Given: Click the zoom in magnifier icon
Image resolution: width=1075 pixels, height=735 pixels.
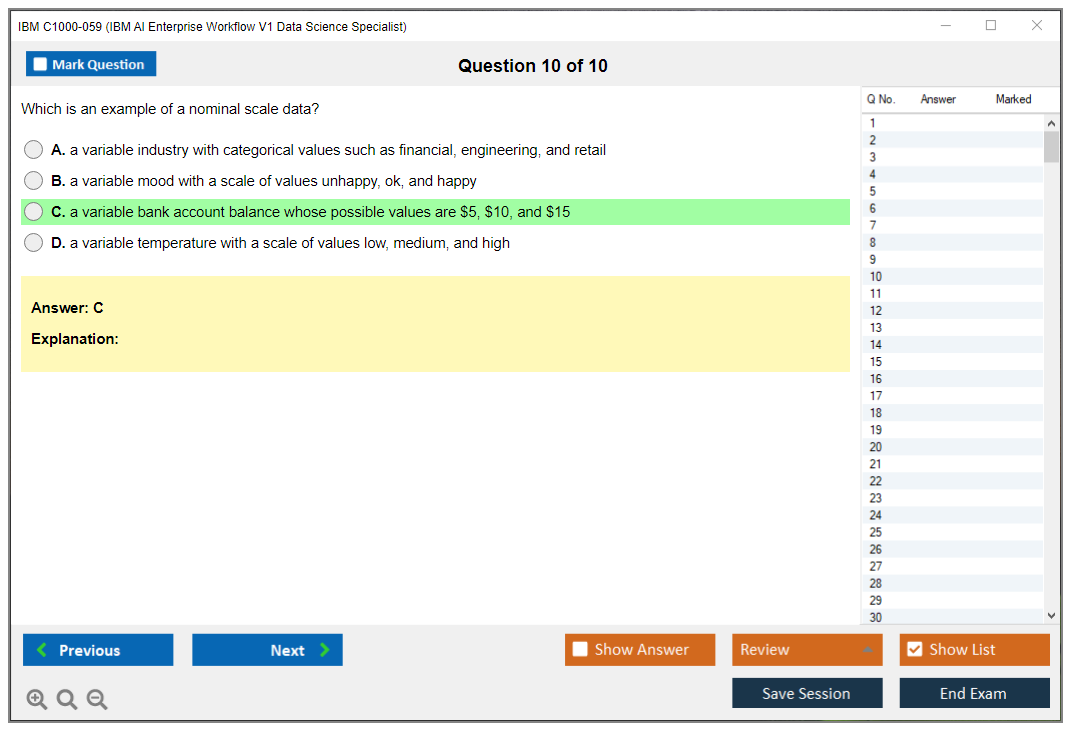Looking at the screenshot, I should tap(37, 700).
